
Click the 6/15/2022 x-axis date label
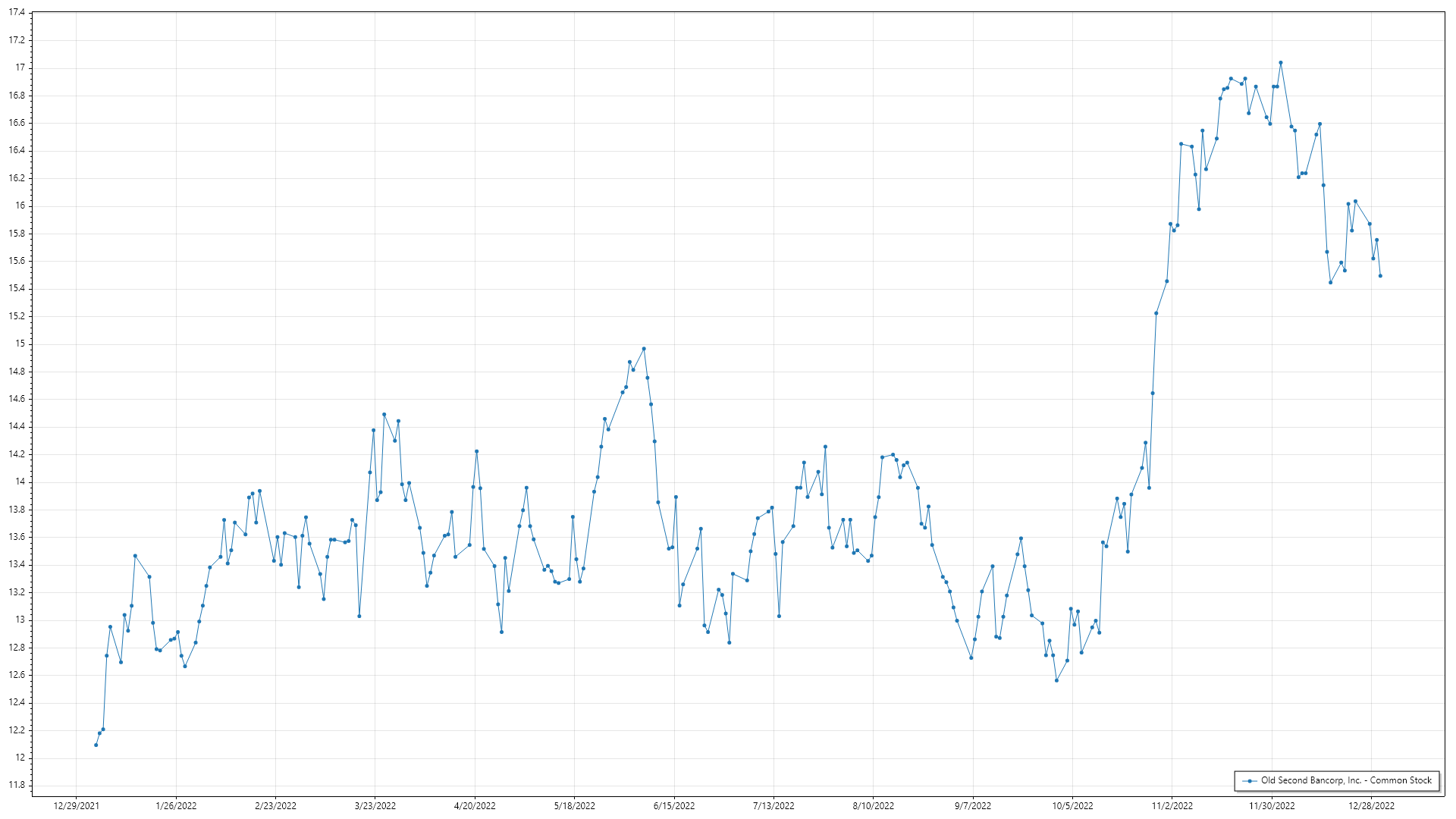(673, 806)
